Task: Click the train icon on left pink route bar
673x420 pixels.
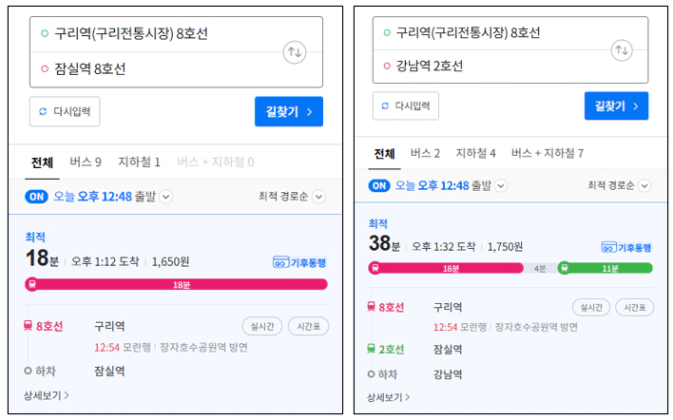Action: 32,284
